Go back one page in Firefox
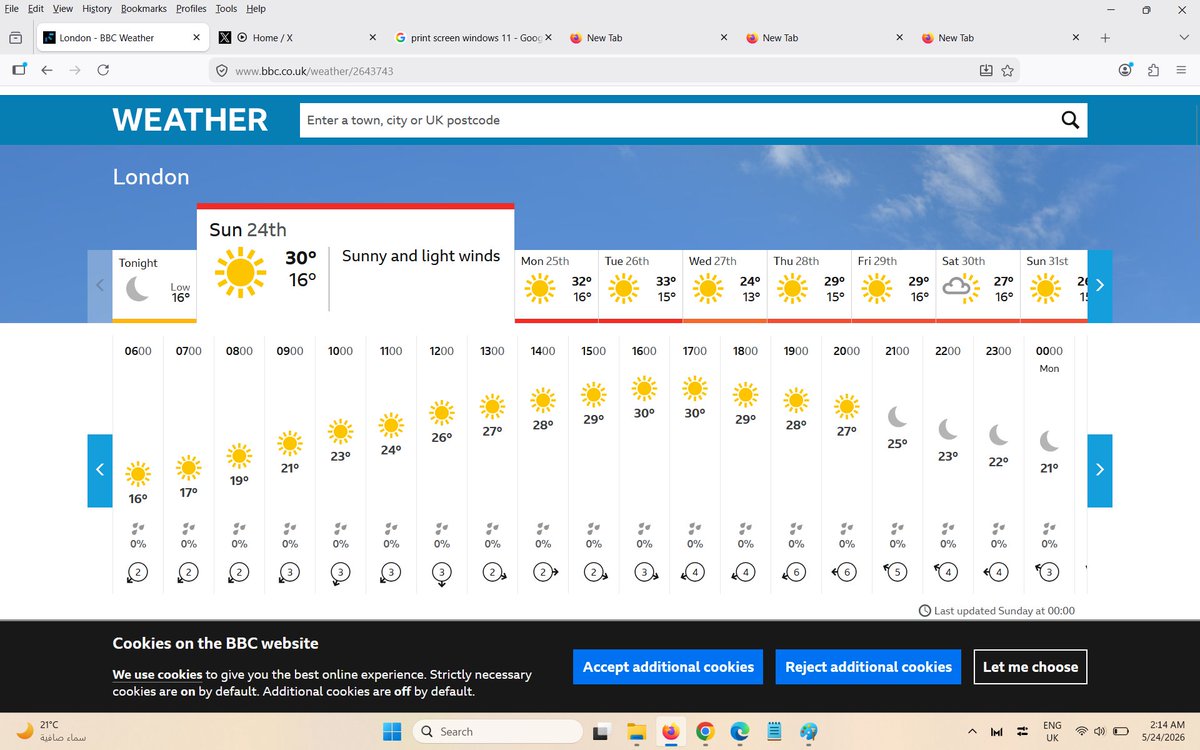Viewport: 1200px width, 750px height. pyautogui.click(x=47, y=70)
